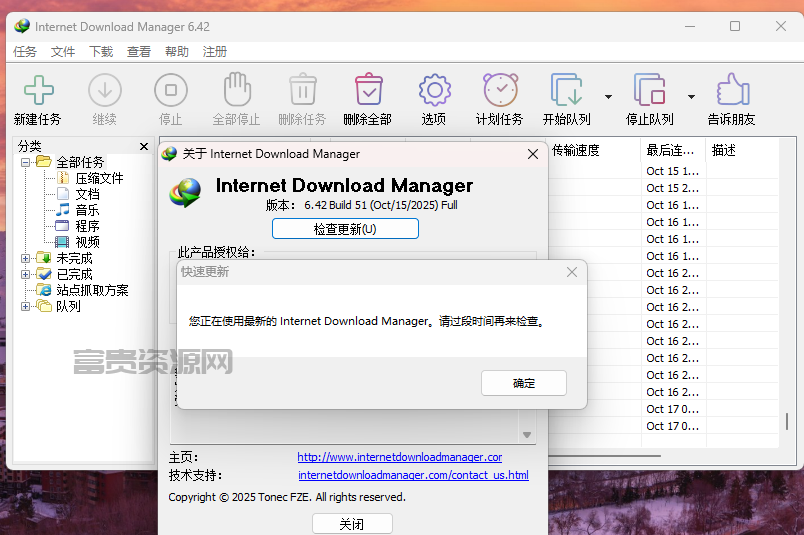Open the 任务 menu

tap(25, 52)
